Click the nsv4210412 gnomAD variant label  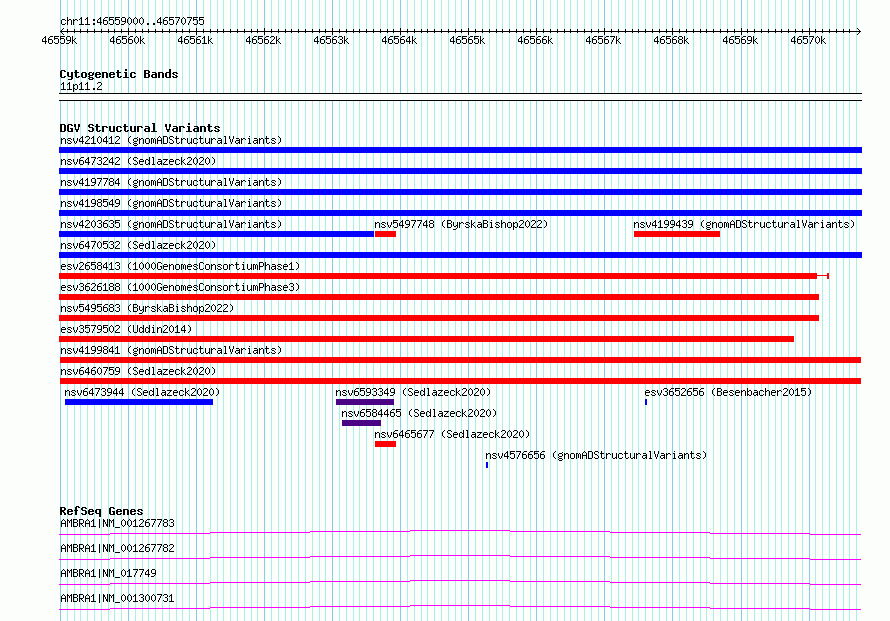pos(171,140)
